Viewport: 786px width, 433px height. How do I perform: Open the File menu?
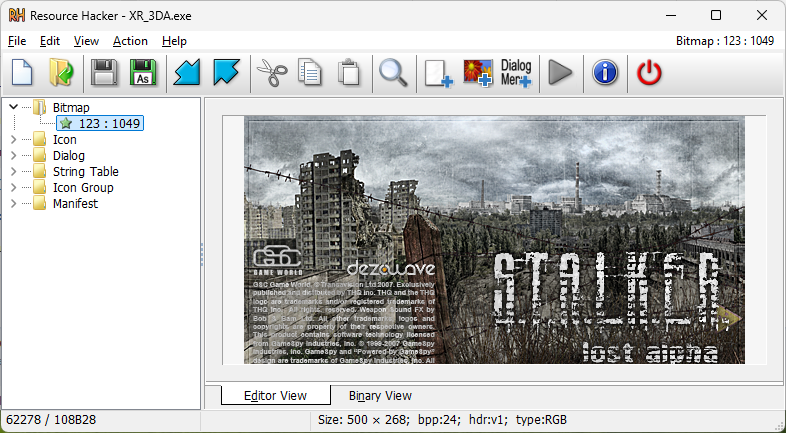pos(17,41)
